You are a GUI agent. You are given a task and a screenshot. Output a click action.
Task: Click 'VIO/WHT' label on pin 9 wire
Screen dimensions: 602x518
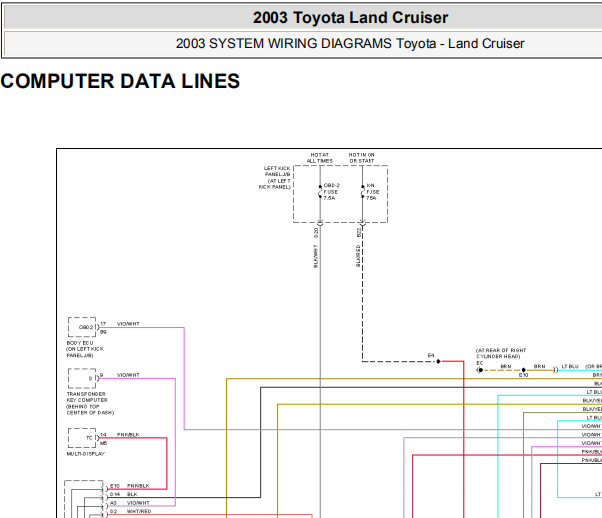128,375
